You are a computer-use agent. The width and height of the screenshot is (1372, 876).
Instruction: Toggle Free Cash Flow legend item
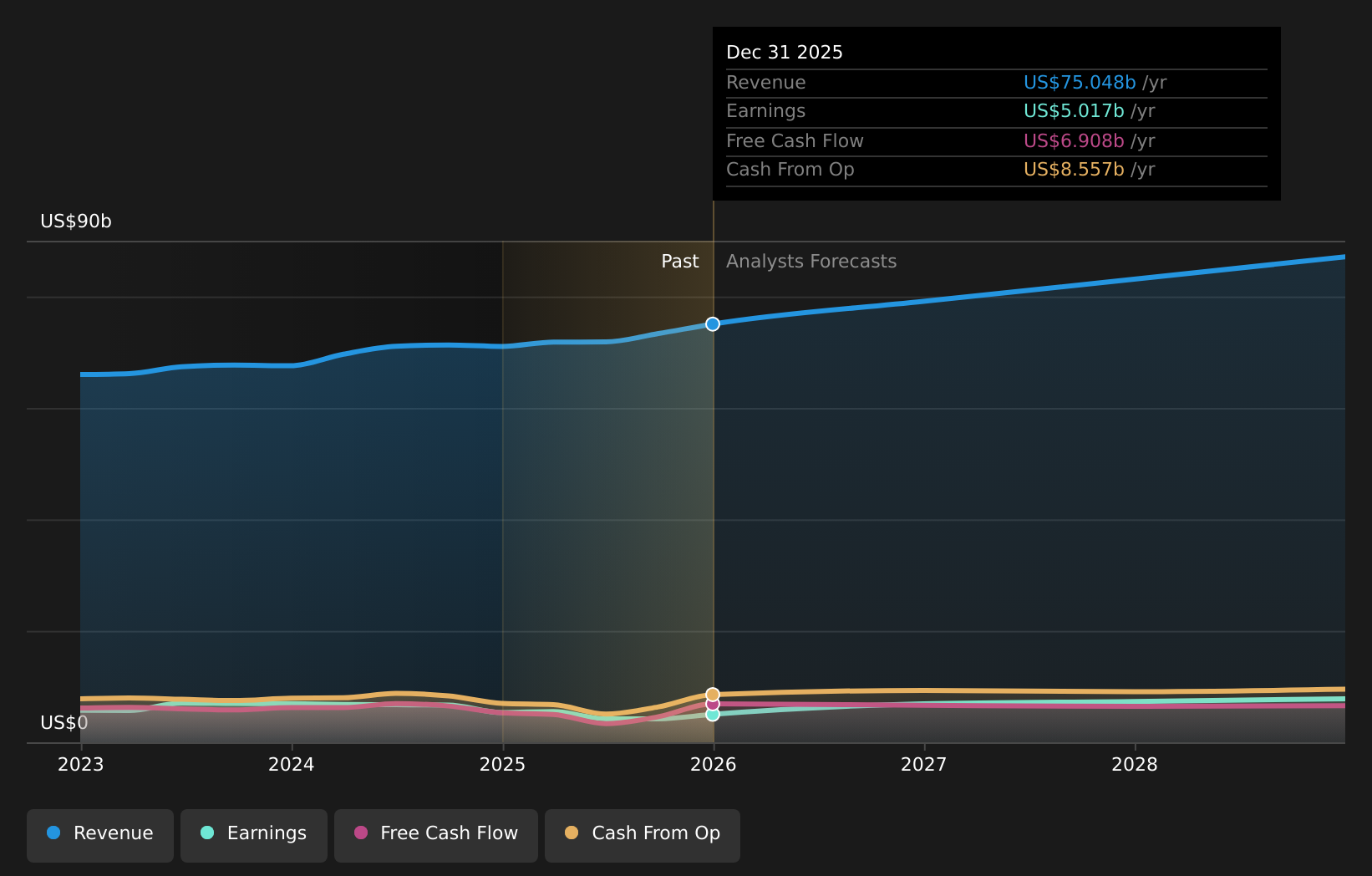[435, 833]
